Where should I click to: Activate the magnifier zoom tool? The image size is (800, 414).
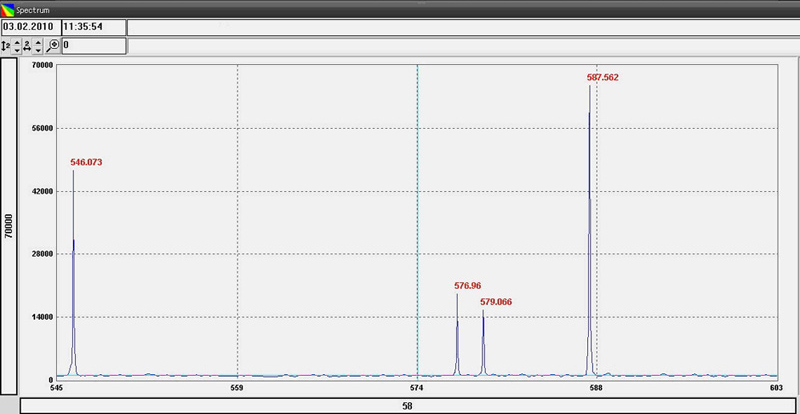pos(53,45)
